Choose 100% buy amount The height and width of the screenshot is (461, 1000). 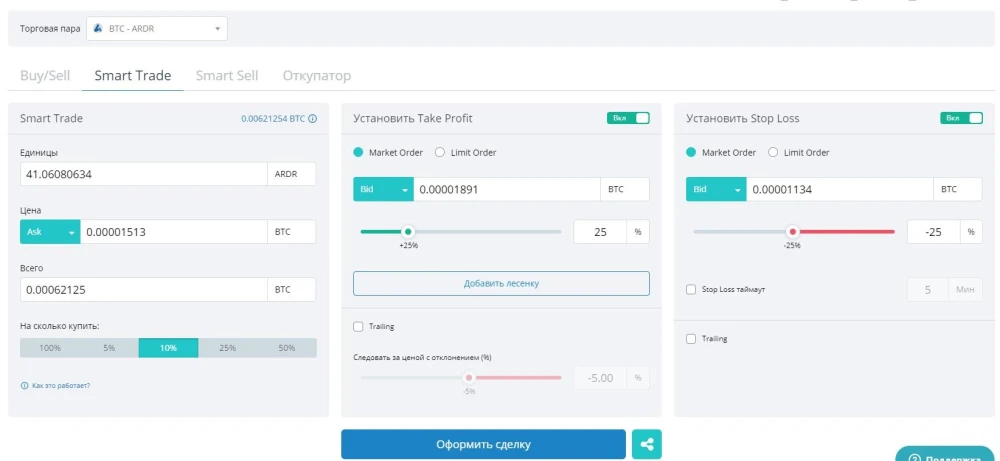tap(50, 348)
